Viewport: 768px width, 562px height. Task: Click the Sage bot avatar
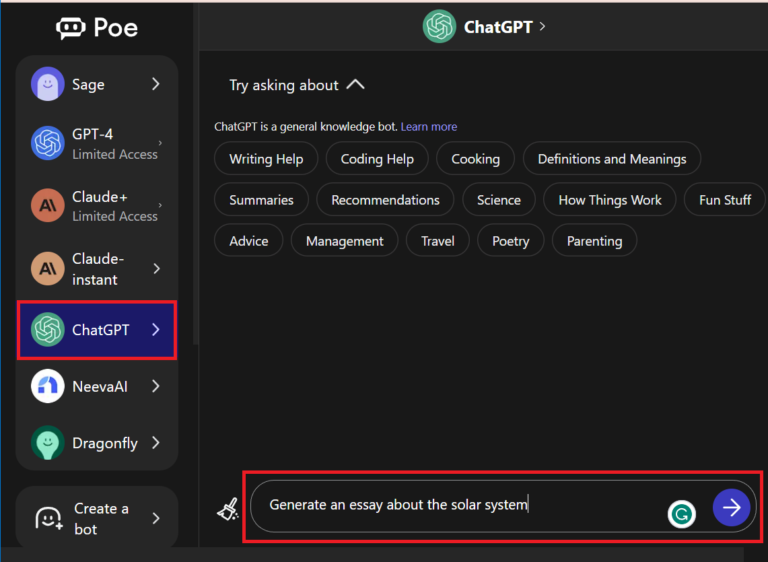(48, 84)
